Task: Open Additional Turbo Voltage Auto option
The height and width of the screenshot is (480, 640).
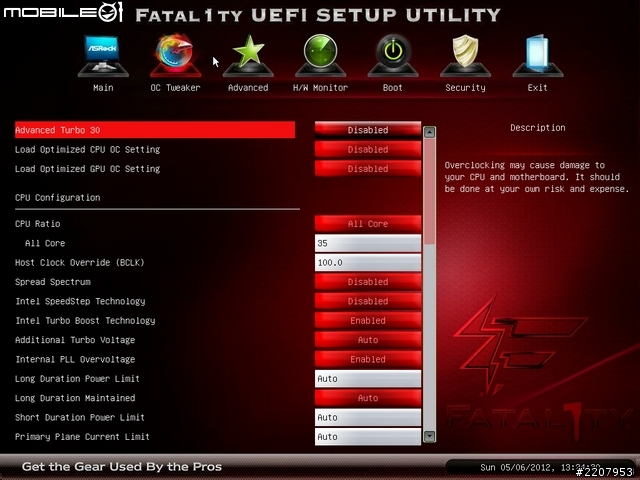Action: pyautogui.click(x=368, y=340)
